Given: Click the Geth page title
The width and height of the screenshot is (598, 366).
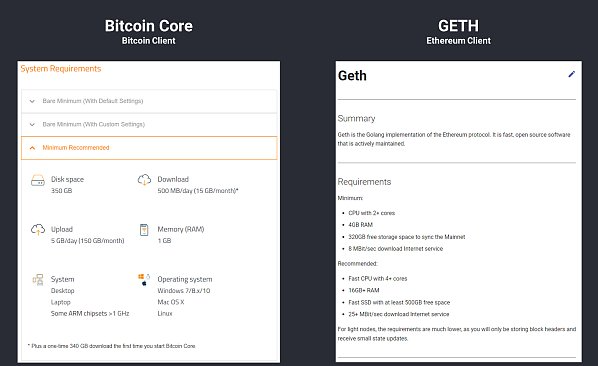Looking at the screenshot, I should coord(352,75).
